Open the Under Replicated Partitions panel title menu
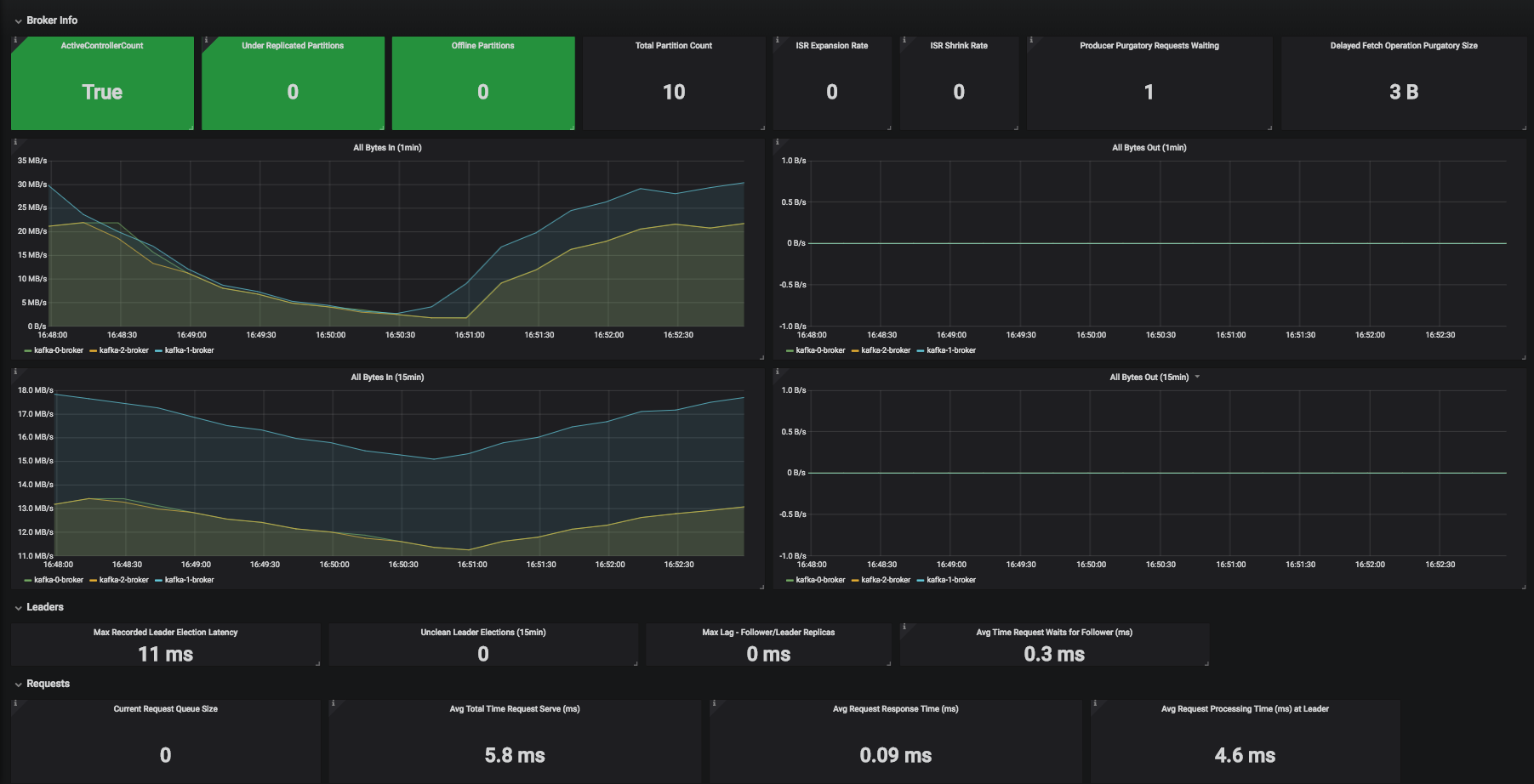Screen dimensions: 1534x784 tap(293, 46)
